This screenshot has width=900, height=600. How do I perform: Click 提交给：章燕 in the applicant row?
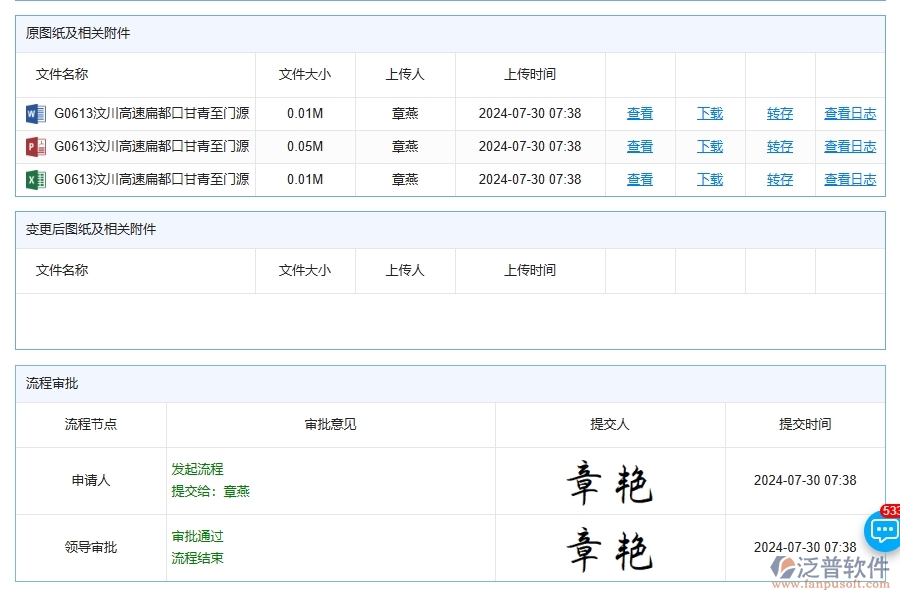(x=210, y=490)
